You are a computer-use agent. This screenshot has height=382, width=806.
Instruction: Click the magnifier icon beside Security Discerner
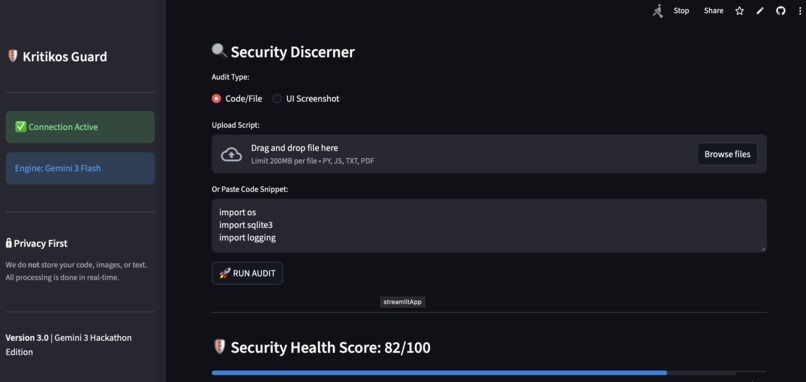click(219, 51)
